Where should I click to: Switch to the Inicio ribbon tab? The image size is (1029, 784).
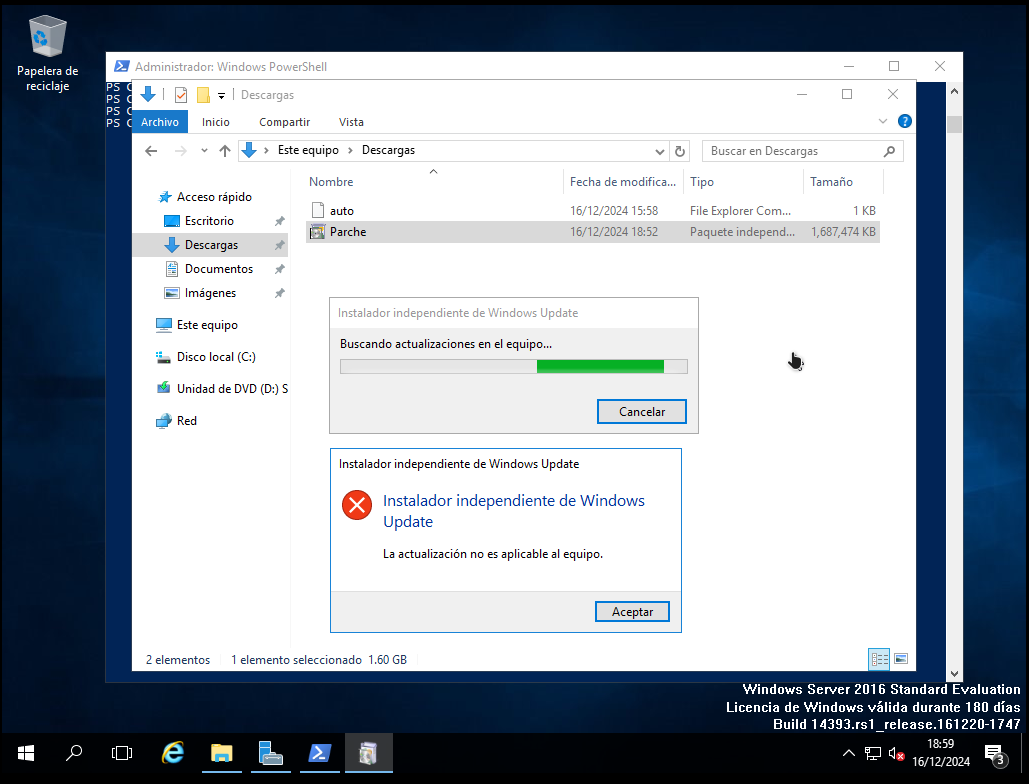coord(216,122)
